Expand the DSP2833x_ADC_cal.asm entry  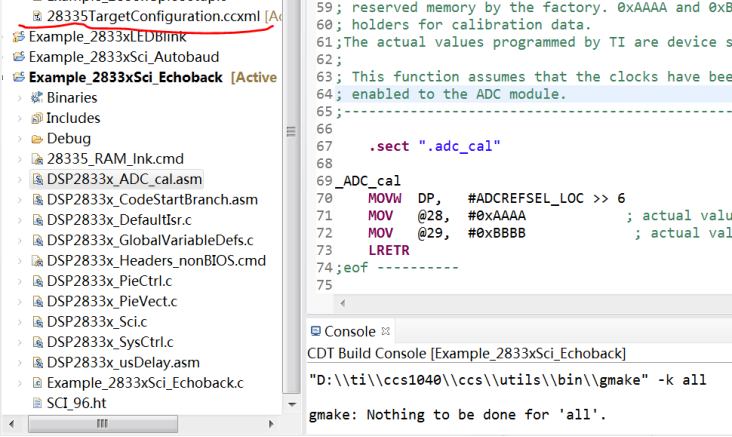coord(20,179)
